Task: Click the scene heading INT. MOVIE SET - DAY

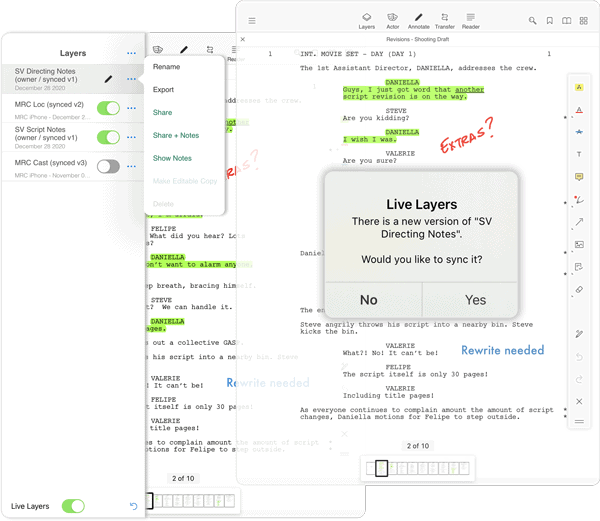Action: [358, 54]
